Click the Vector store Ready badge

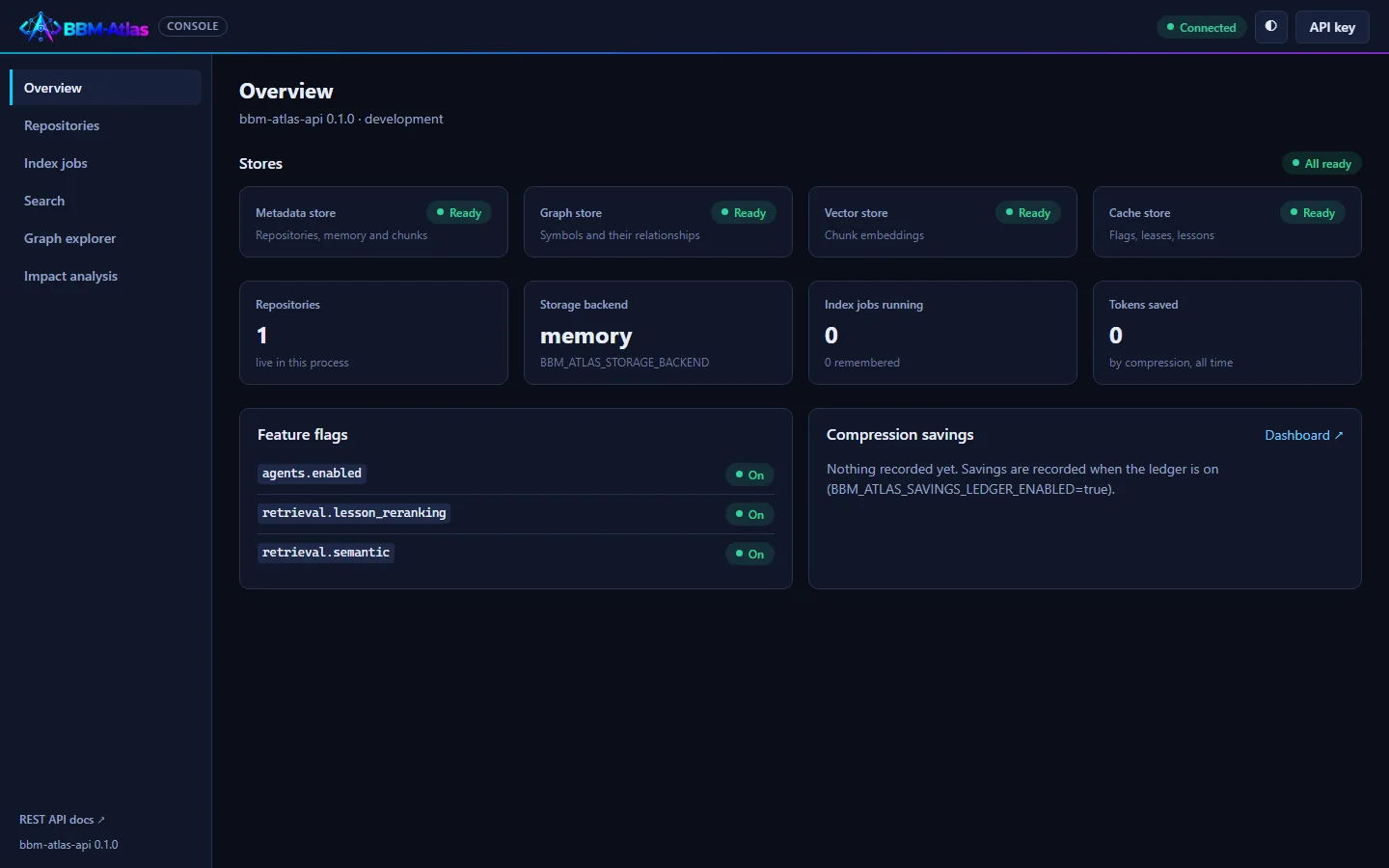point(1028,212)
